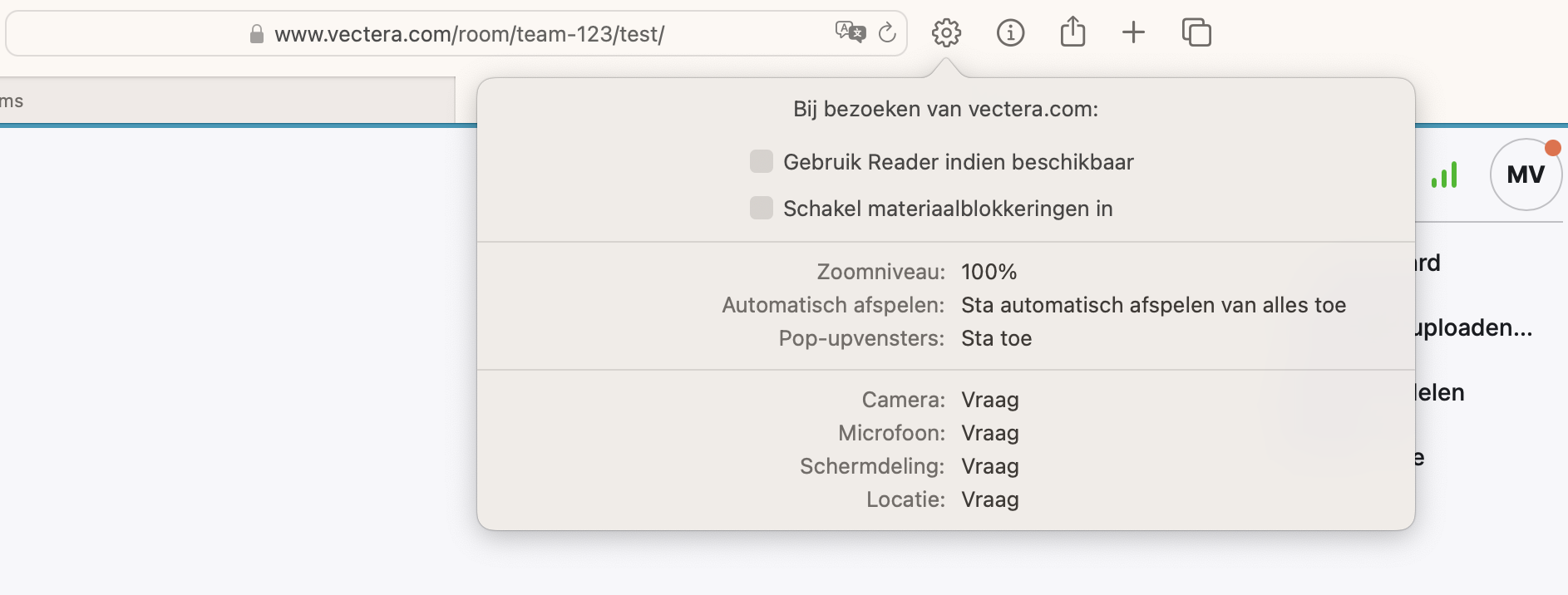Screen dimensions: 1568x595
Task: Click the green signal strength icon
Action: coord(1444,175)
